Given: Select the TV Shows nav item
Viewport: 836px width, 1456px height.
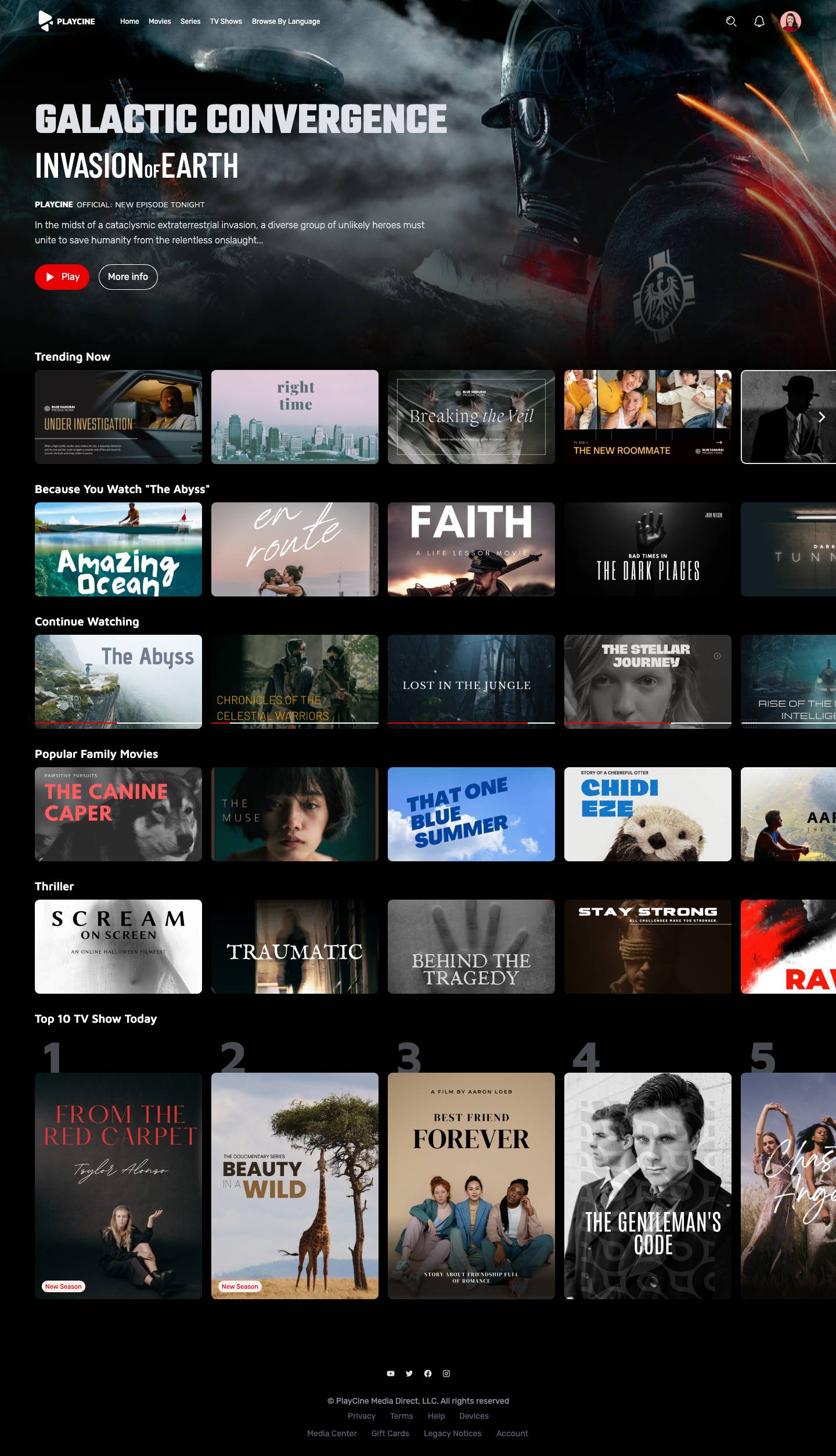Looking at the screenshot, I should click(226, 21).
